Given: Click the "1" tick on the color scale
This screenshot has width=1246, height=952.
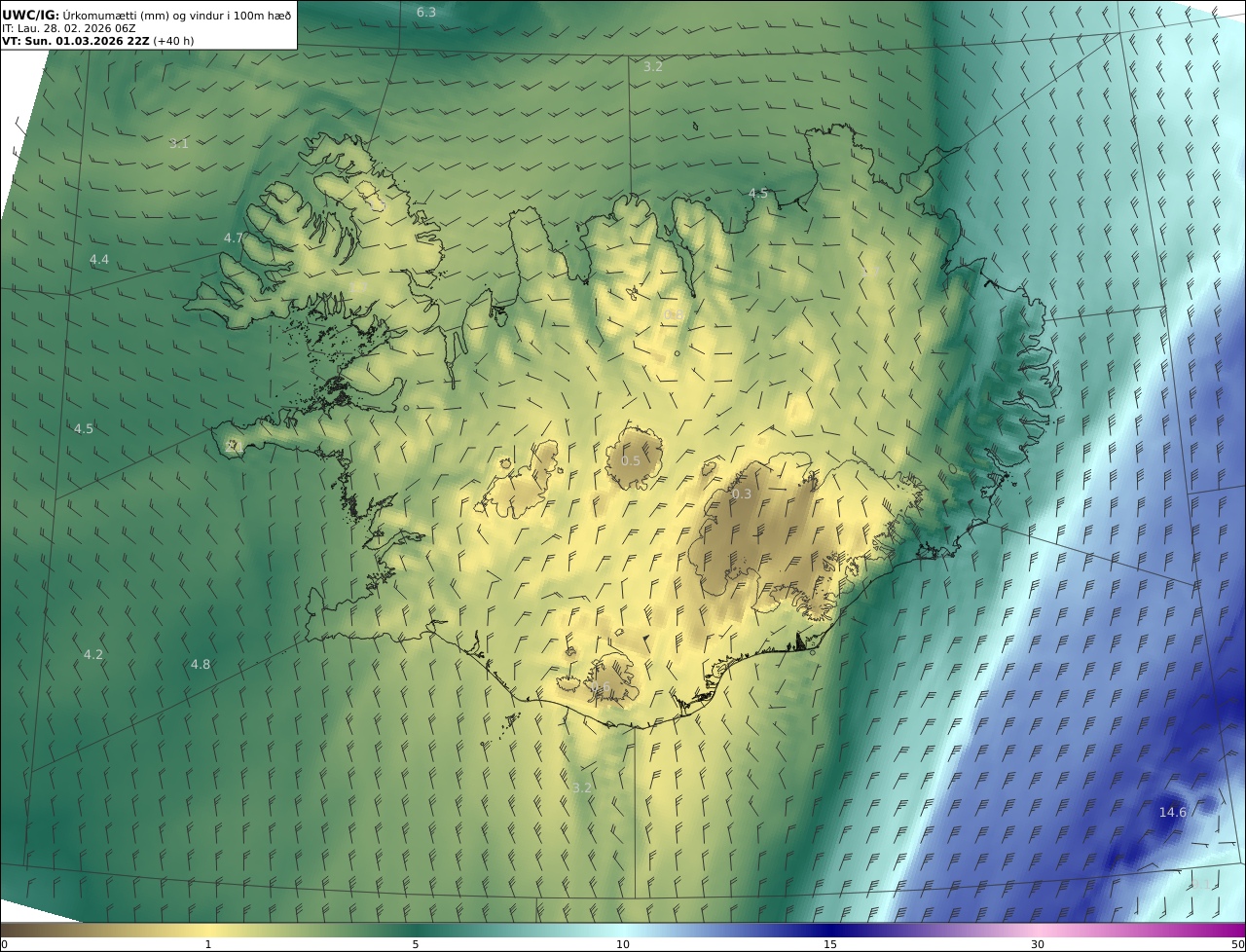Looking at the screenshot, I should [x=208, y=944].
